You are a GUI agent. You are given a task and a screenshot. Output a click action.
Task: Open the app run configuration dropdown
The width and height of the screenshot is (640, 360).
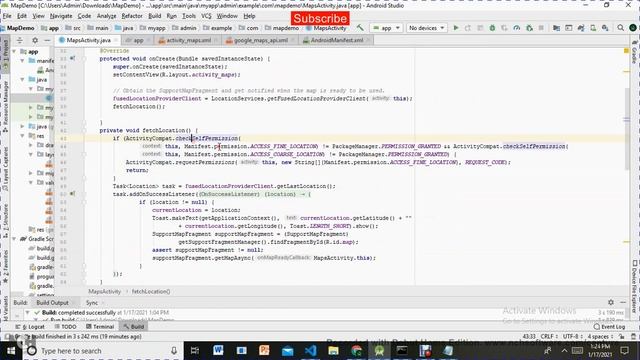[x=386, y=28]
